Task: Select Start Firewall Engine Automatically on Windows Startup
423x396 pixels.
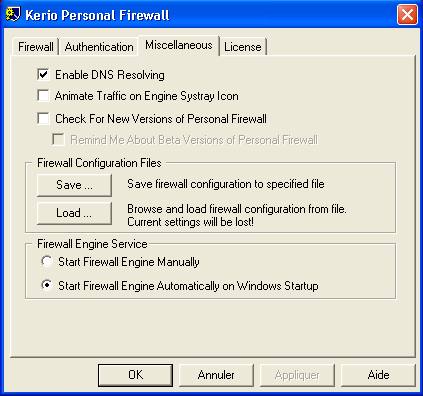Action: point(47,285)
